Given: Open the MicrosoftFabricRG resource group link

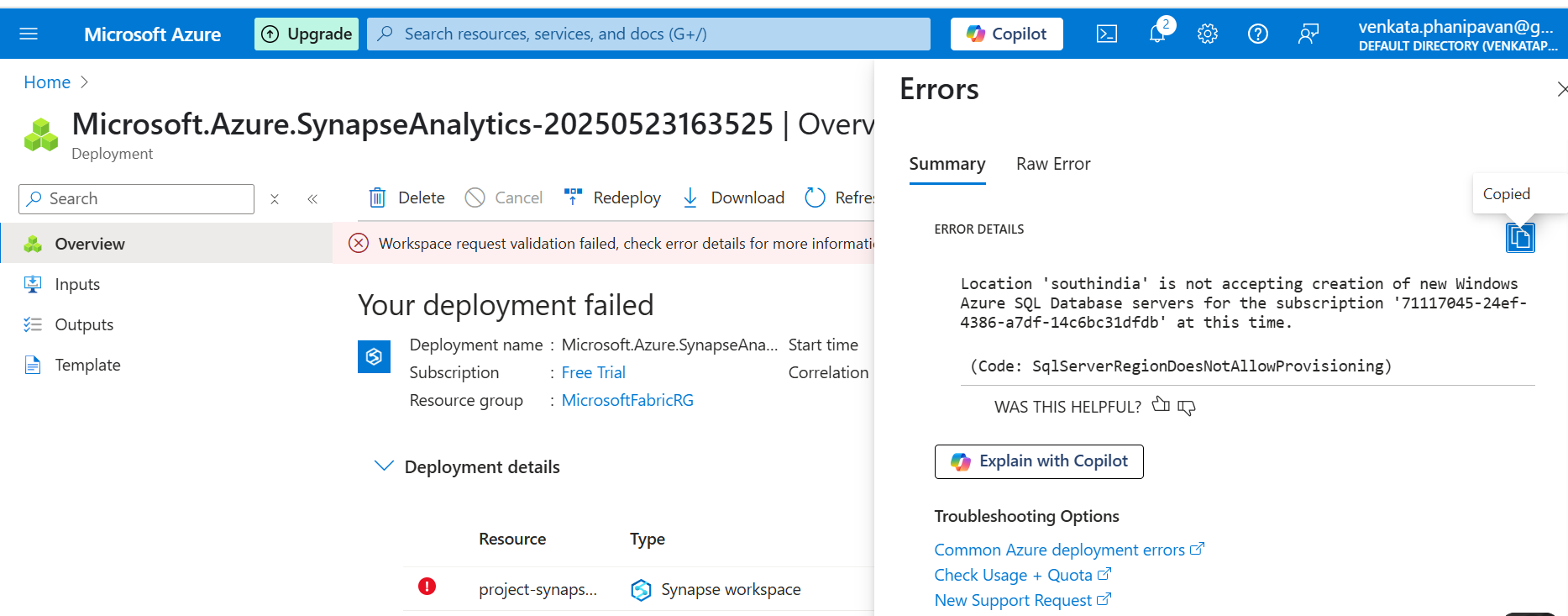Looking at the screenshot, I should [627, 400].
